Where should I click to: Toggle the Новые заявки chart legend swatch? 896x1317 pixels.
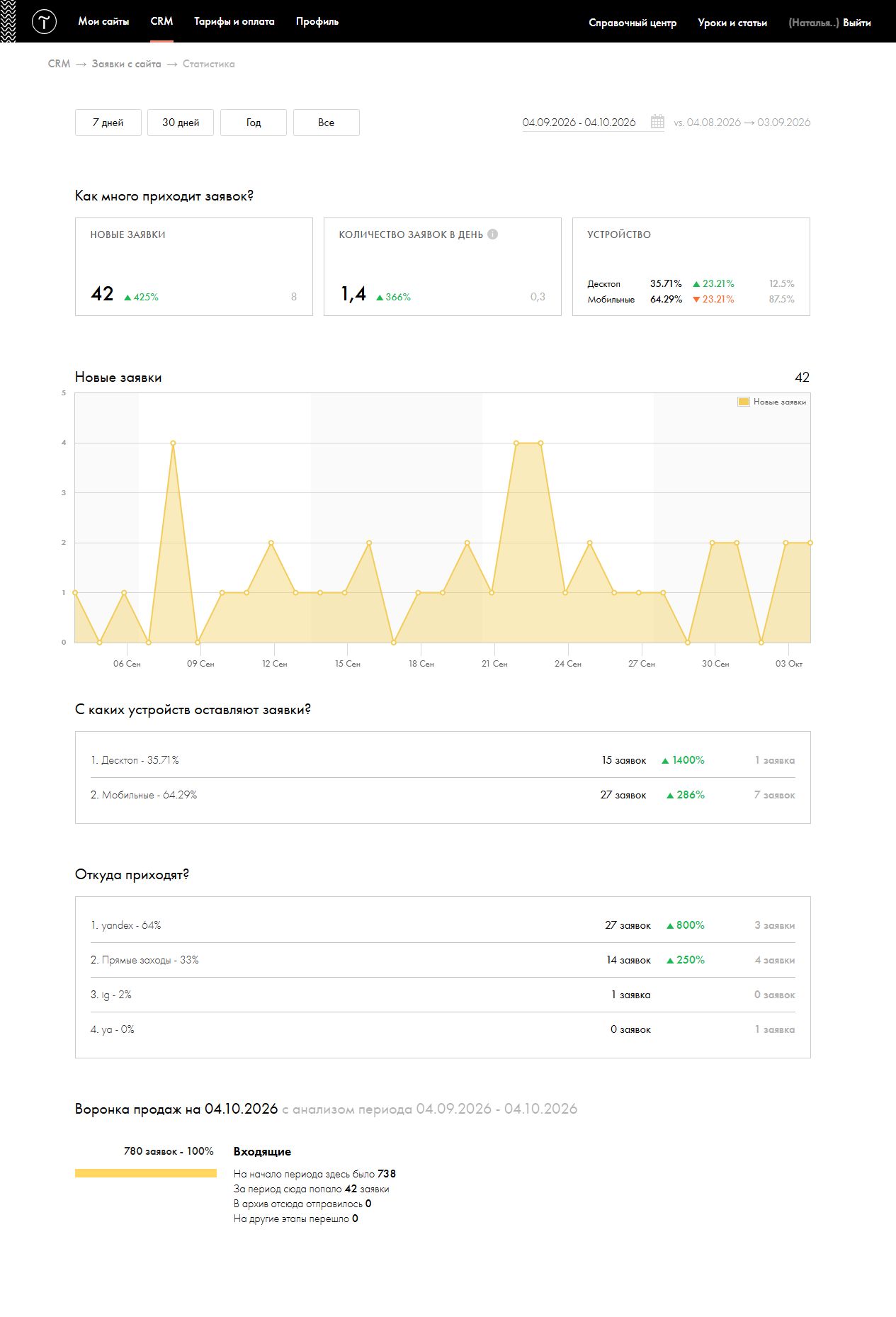coord(744,402)
